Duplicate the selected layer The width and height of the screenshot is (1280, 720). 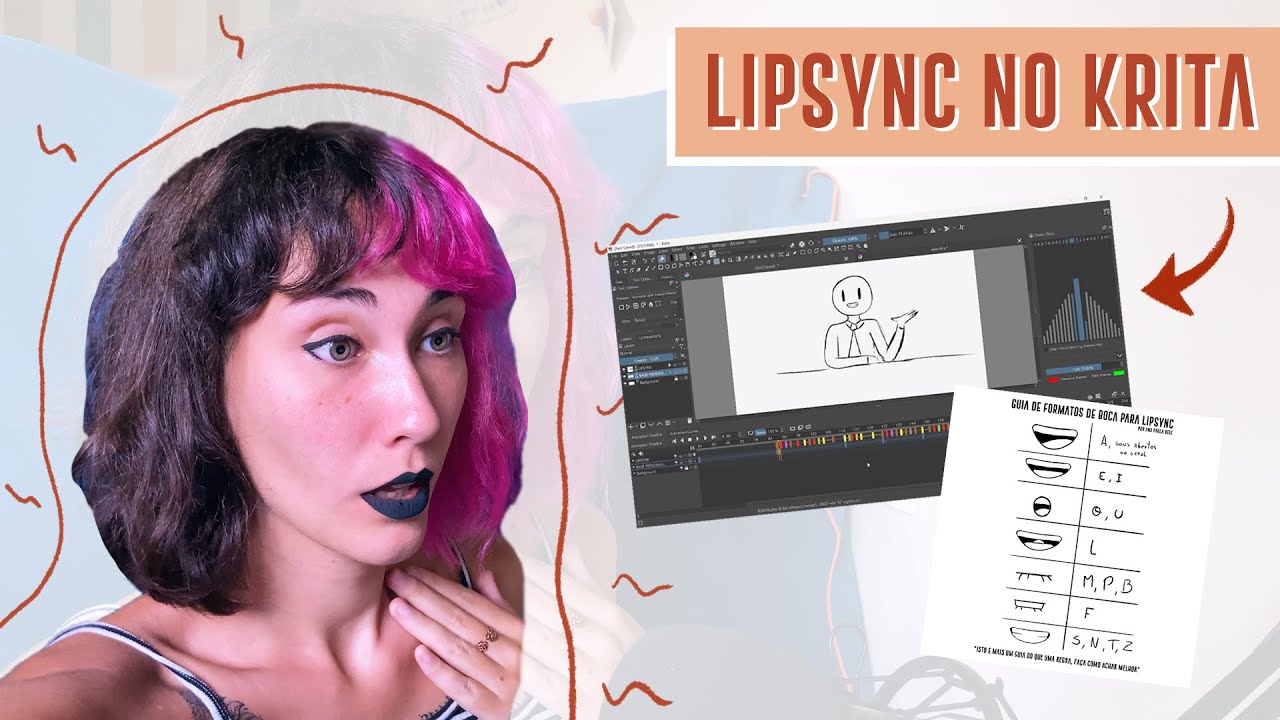pyautogui.click(x=643, y=425)
